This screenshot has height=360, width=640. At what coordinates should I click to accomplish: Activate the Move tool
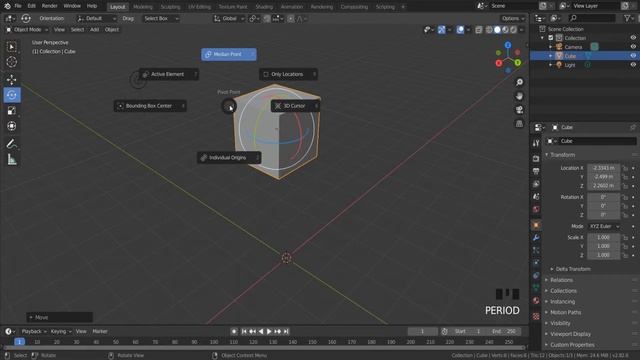[x=12, y=80]
